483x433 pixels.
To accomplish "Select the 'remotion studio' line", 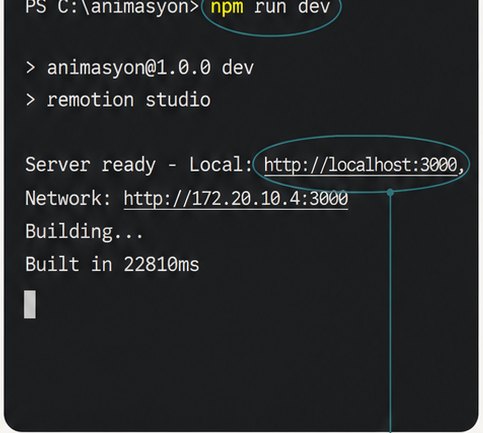I will coord(118,100).
